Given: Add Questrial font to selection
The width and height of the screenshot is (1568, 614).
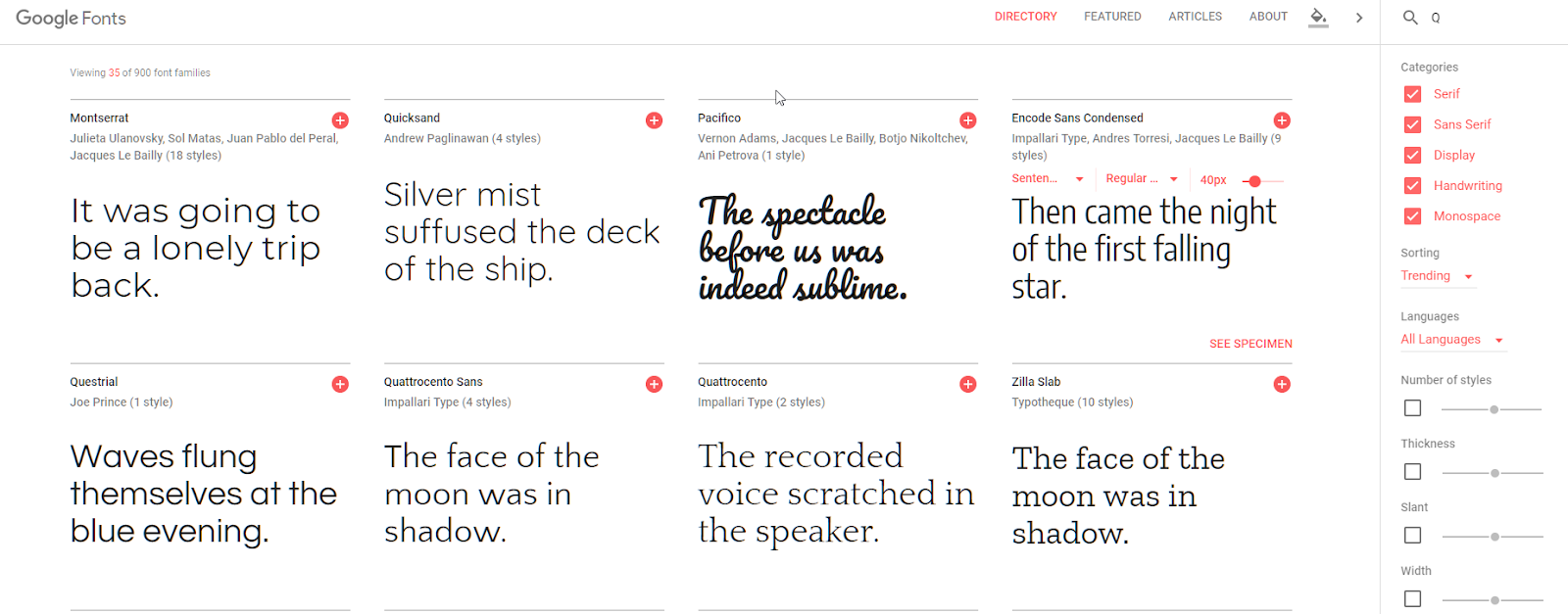Looking at the screenshot, I should pyautogui.click(x=340, y=384).
